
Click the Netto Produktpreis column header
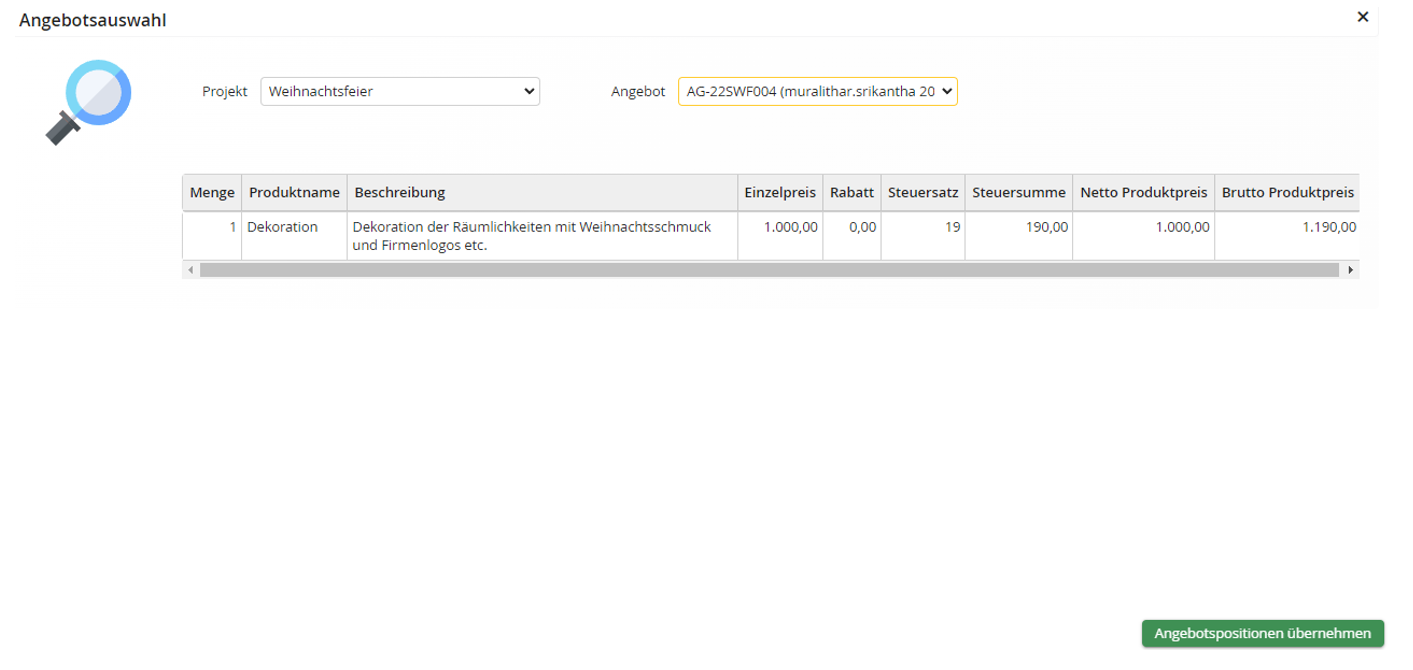click(1144, 192)
